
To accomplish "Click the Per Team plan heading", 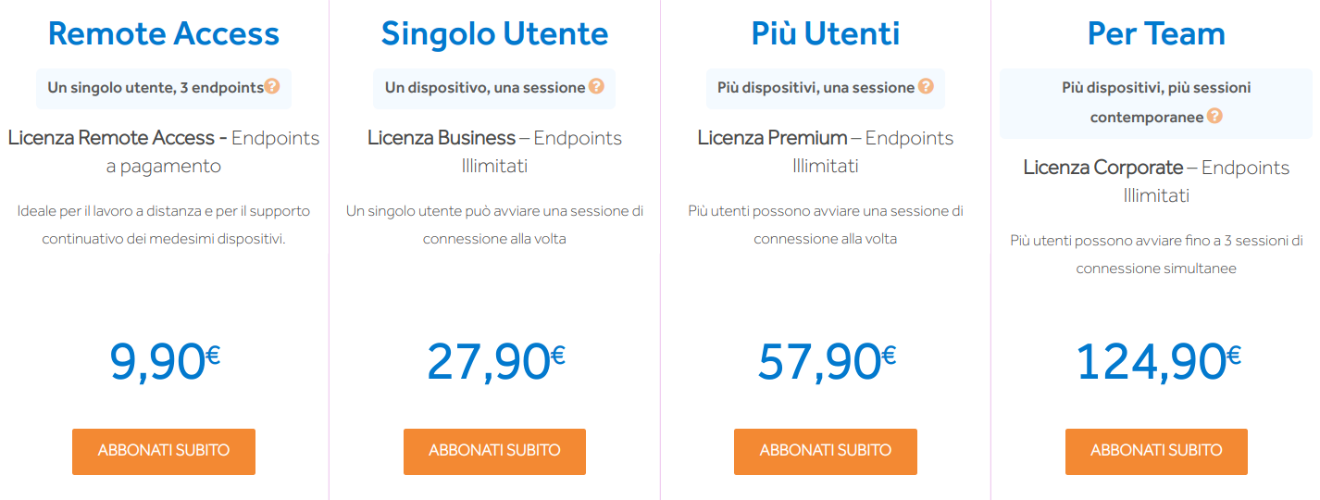I will coord(1156,34).
